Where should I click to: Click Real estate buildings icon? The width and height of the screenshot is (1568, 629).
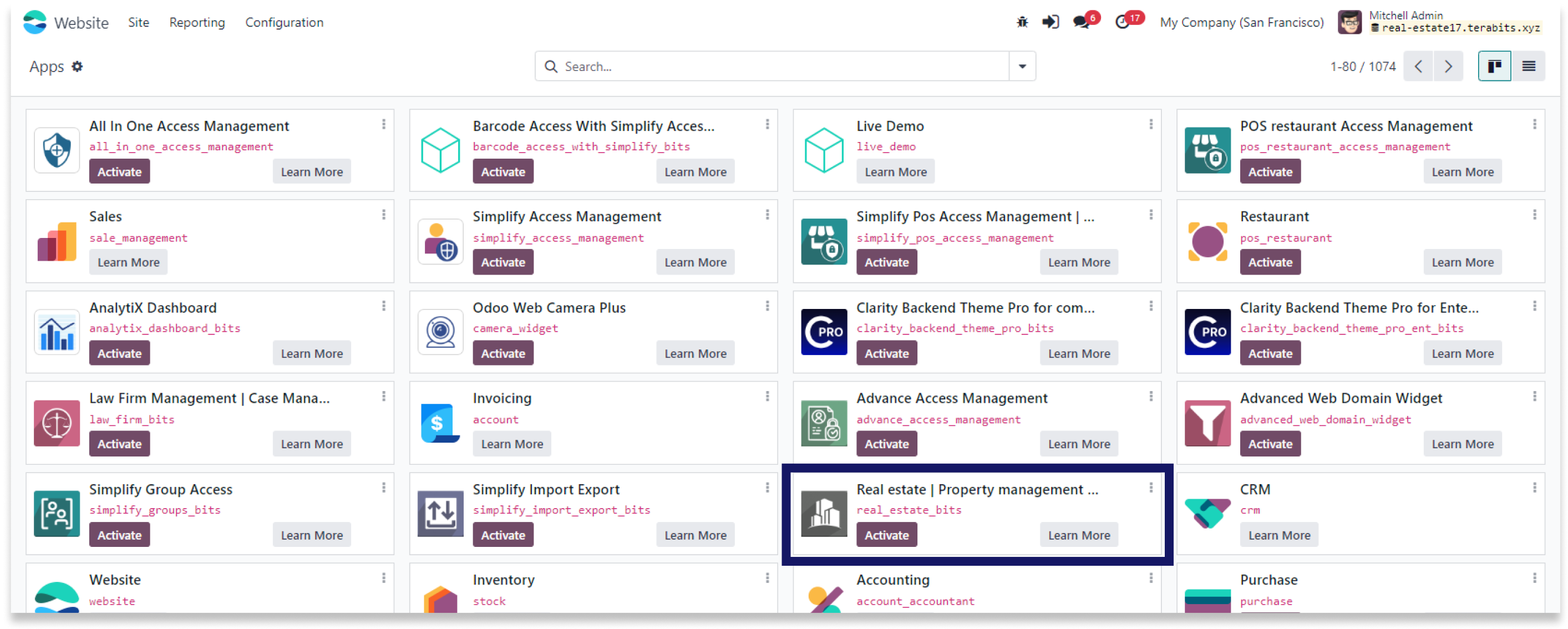(x=824, y=513)
